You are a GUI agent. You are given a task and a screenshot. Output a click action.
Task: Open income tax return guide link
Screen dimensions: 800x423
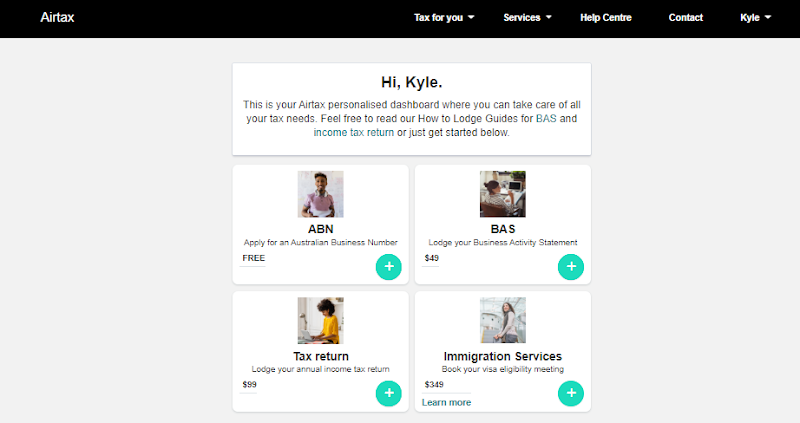354,133
